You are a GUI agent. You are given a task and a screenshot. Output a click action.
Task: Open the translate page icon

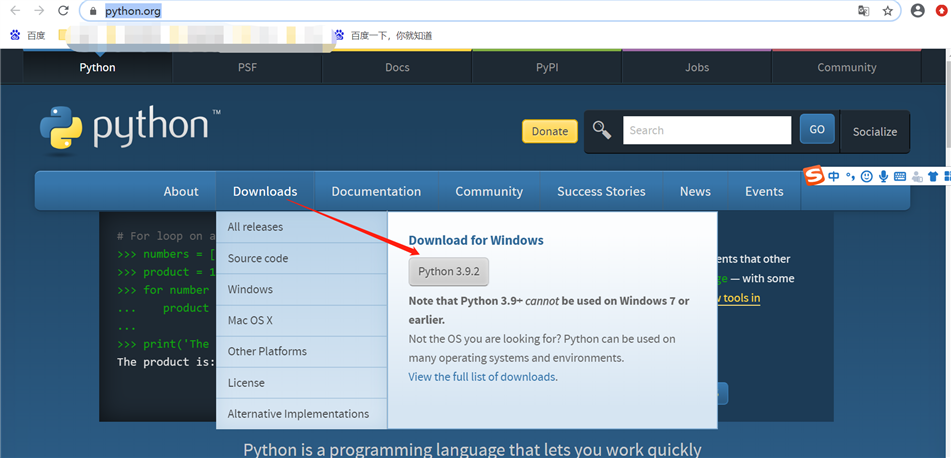pyautogui.click(x=863, y=10)
